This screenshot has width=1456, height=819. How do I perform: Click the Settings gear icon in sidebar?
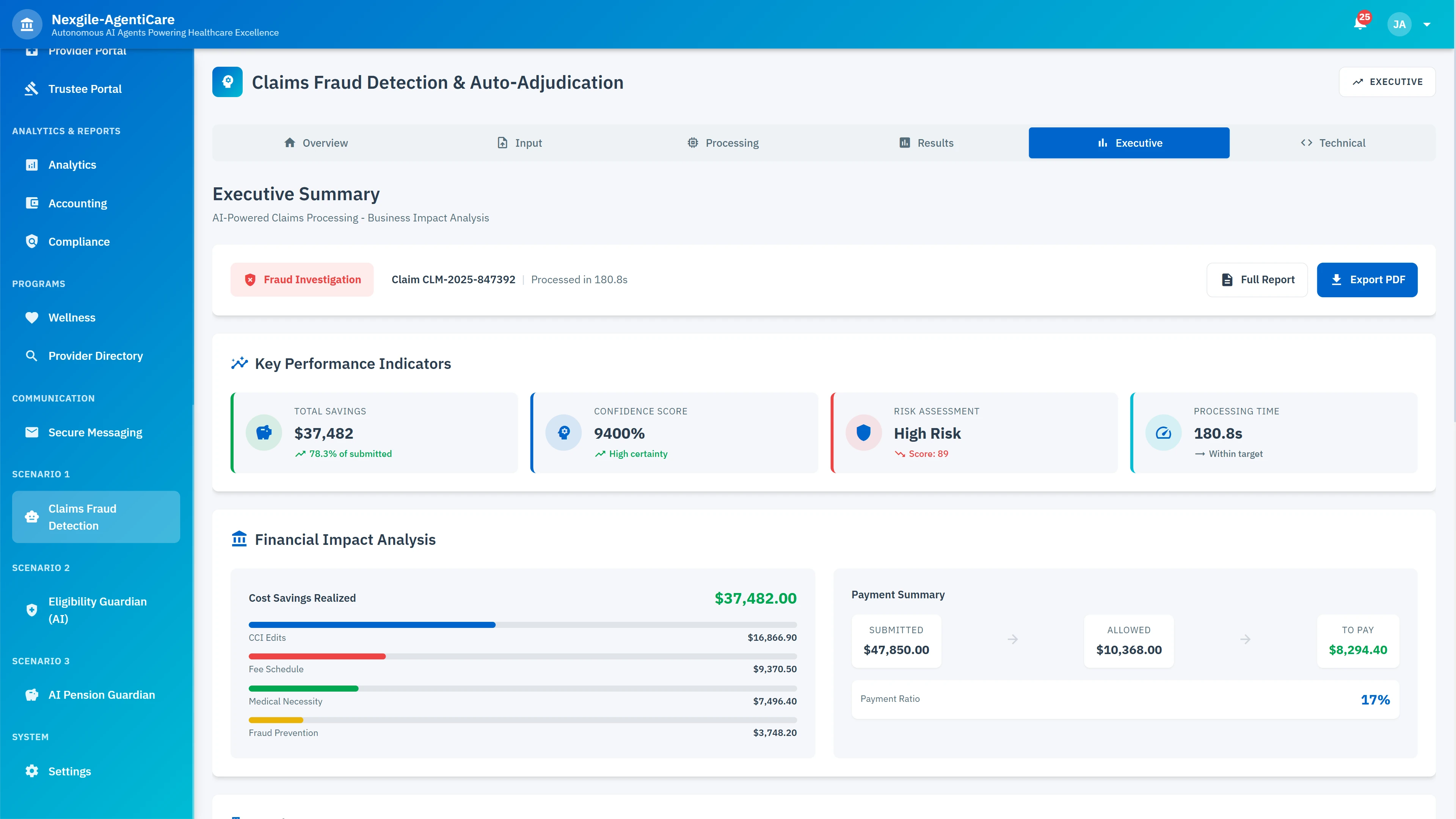(x=31, y=770)
